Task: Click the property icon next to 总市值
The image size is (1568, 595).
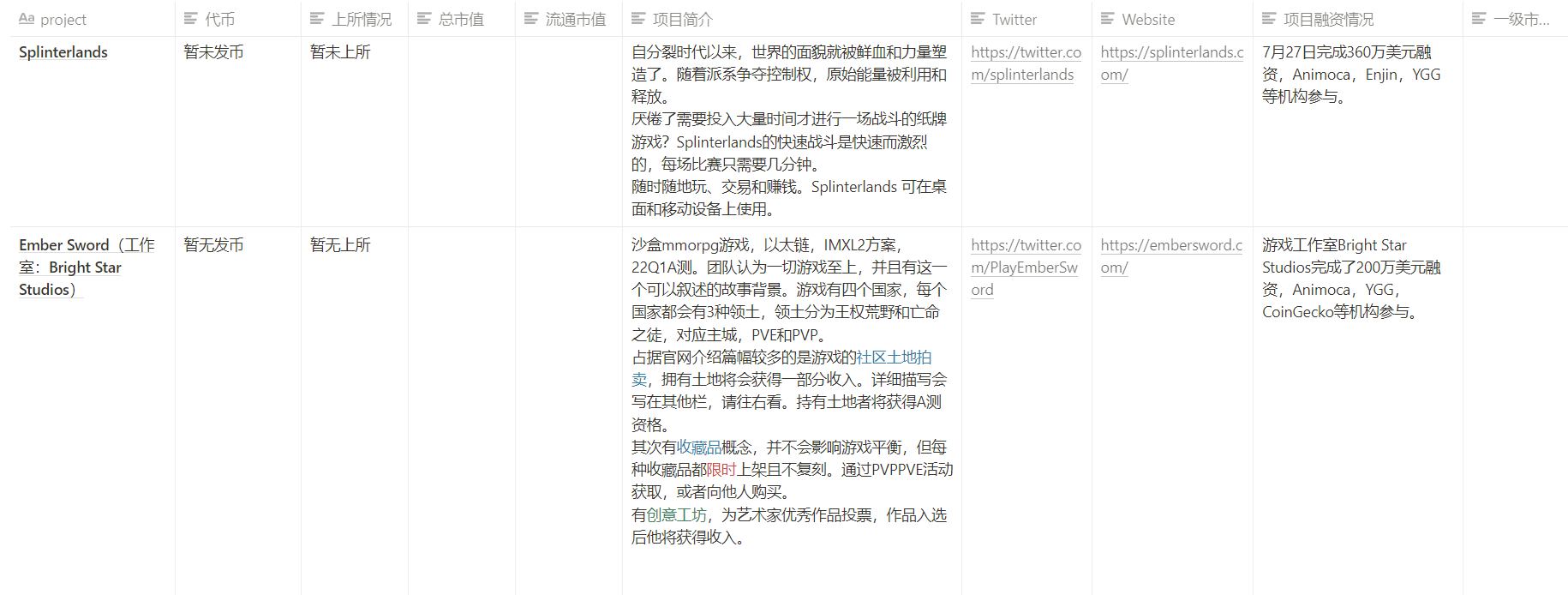Action: (424, 18)
